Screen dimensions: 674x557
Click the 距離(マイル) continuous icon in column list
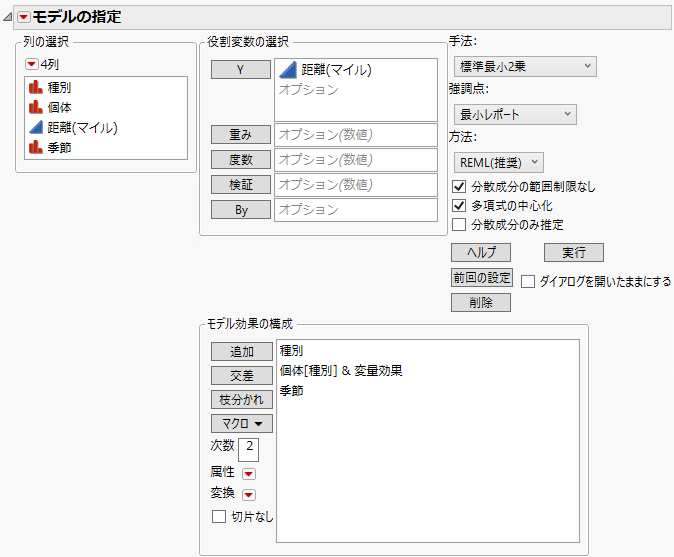click(37, 128)
